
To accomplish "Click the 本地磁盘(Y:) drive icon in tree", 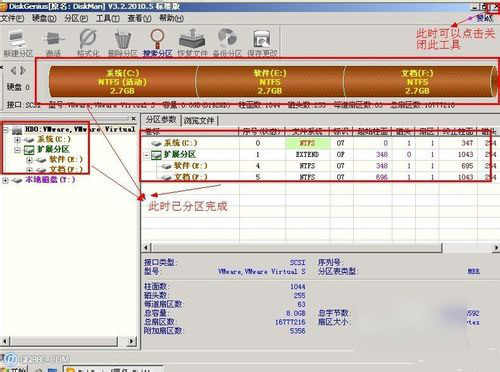I will coord(17,180).
